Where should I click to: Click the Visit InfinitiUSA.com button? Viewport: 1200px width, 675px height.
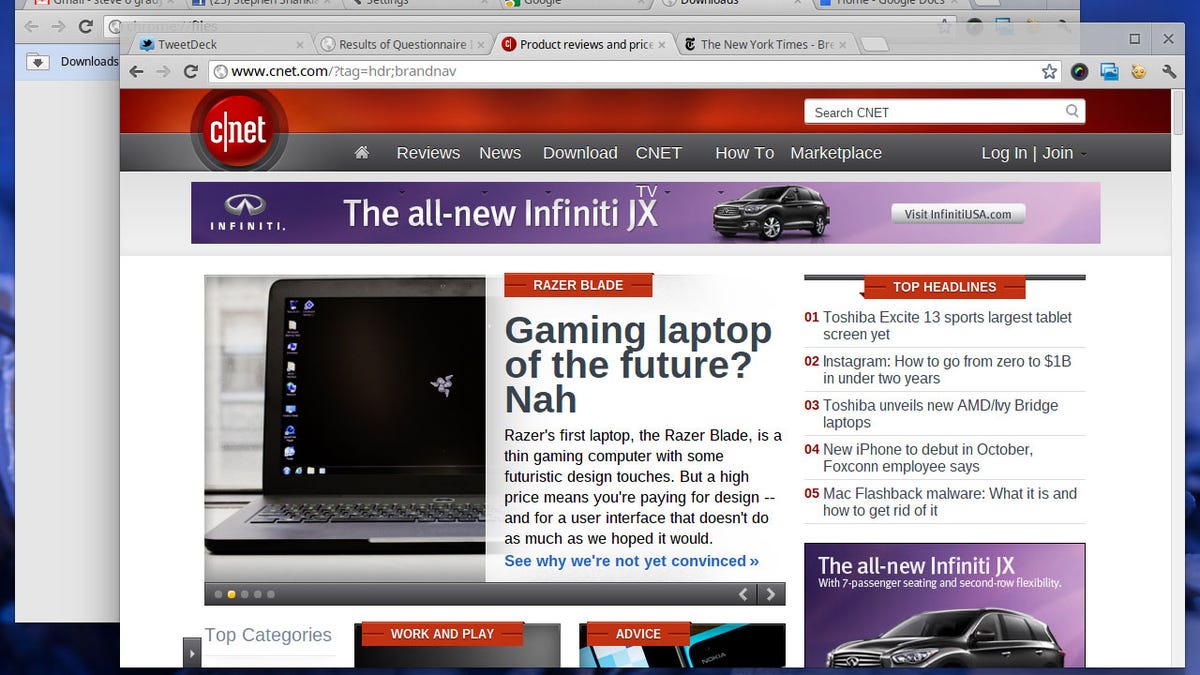957,213
